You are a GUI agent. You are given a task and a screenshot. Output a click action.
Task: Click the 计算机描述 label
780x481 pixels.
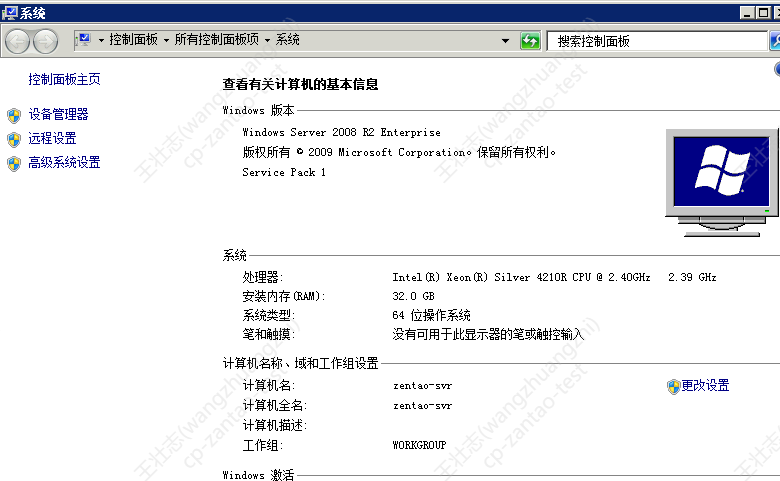point(275,425)
